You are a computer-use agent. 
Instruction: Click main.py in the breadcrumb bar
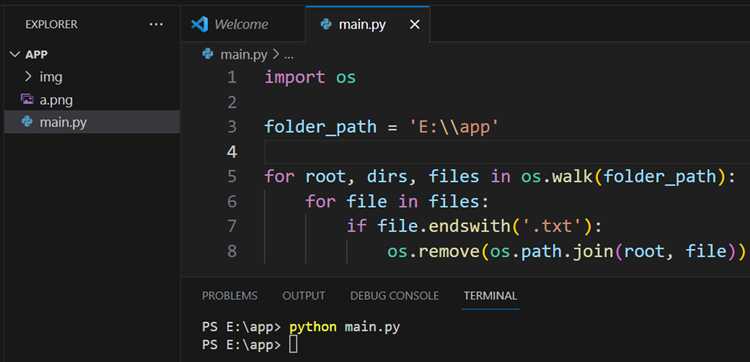(x=243, y=55)
